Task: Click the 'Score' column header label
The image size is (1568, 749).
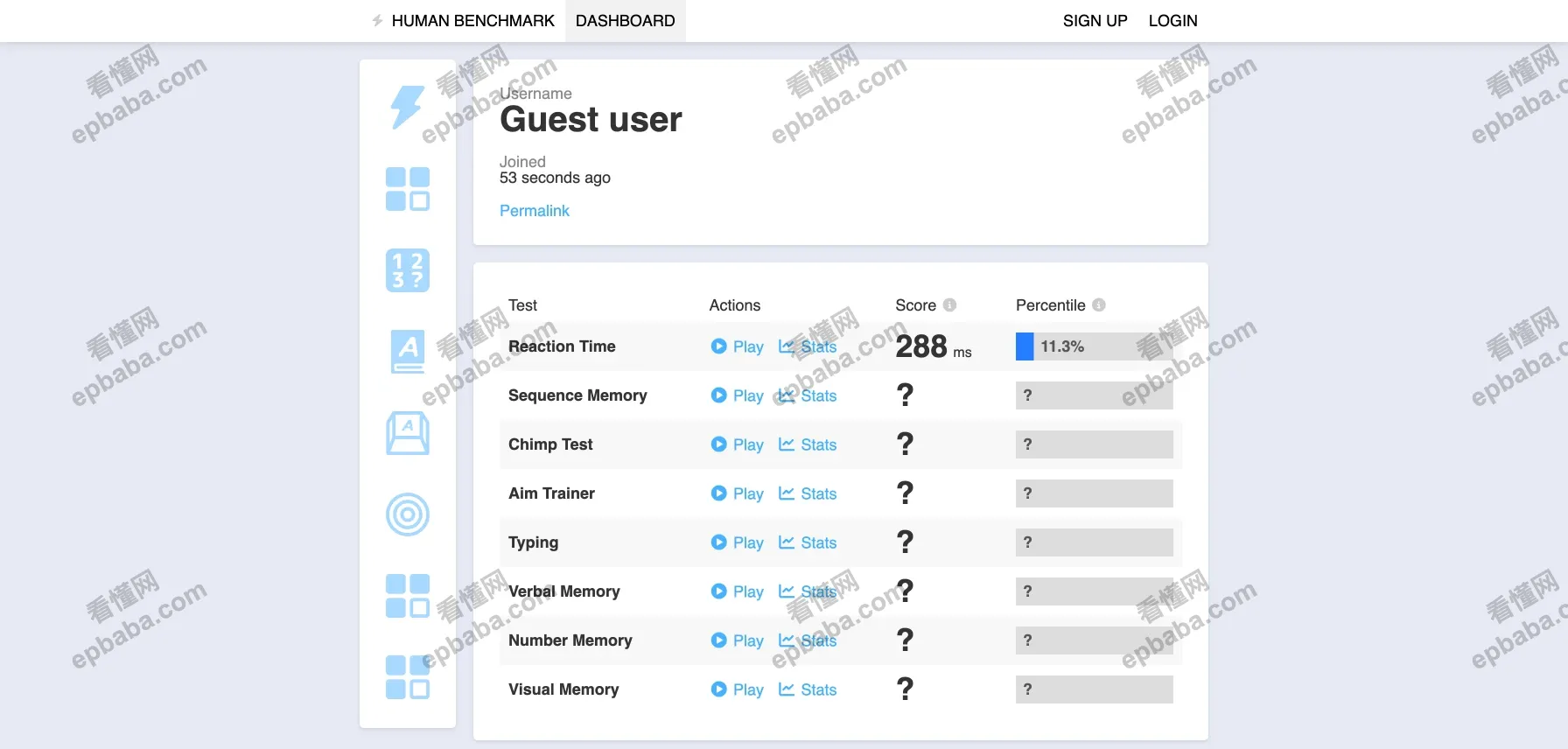Action: (x=915, y=305)
